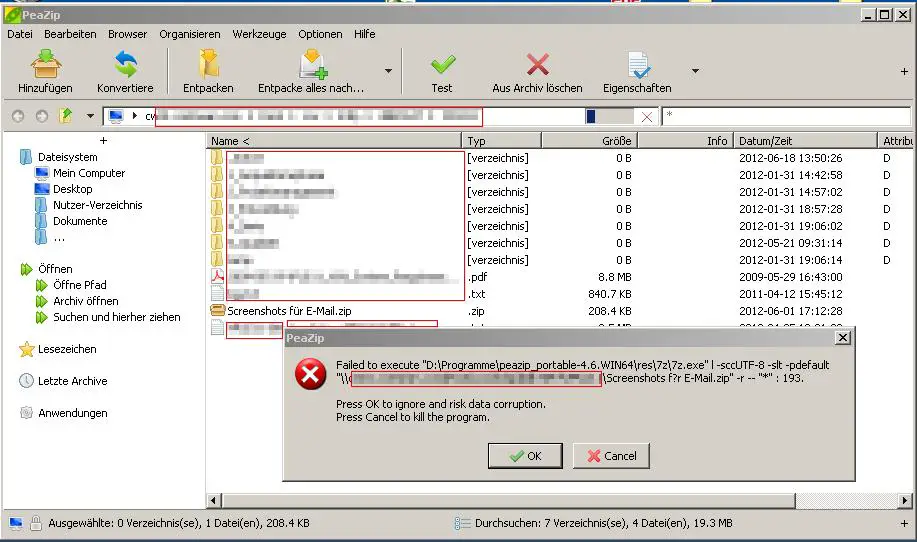The height and width of the screenshot is (542, 917).
Task: Run the archive Test checkmark
Action: (x=442, y=64)
